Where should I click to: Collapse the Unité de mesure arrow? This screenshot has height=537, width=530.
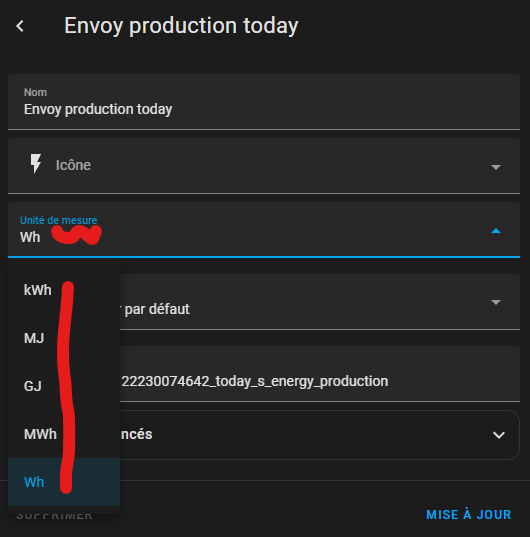pos(496,231)
